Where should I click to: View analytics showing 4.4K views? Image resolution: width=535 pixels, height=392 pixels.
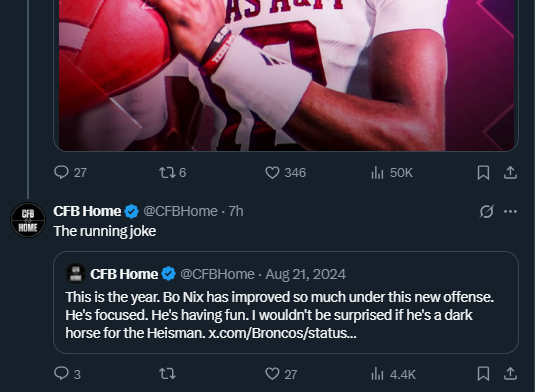point(393,374)
